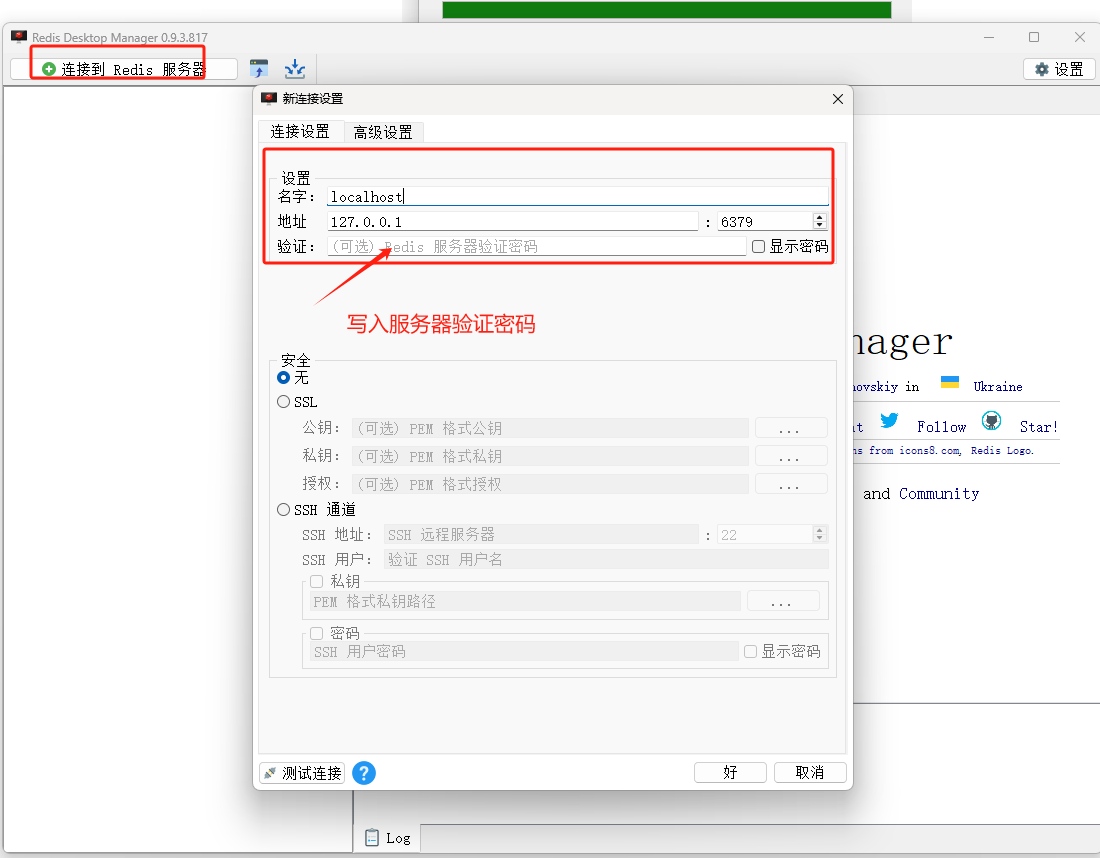Browse for SSH private key path
The height and width of the screenshot is (858, 1100).
point(783,601)
